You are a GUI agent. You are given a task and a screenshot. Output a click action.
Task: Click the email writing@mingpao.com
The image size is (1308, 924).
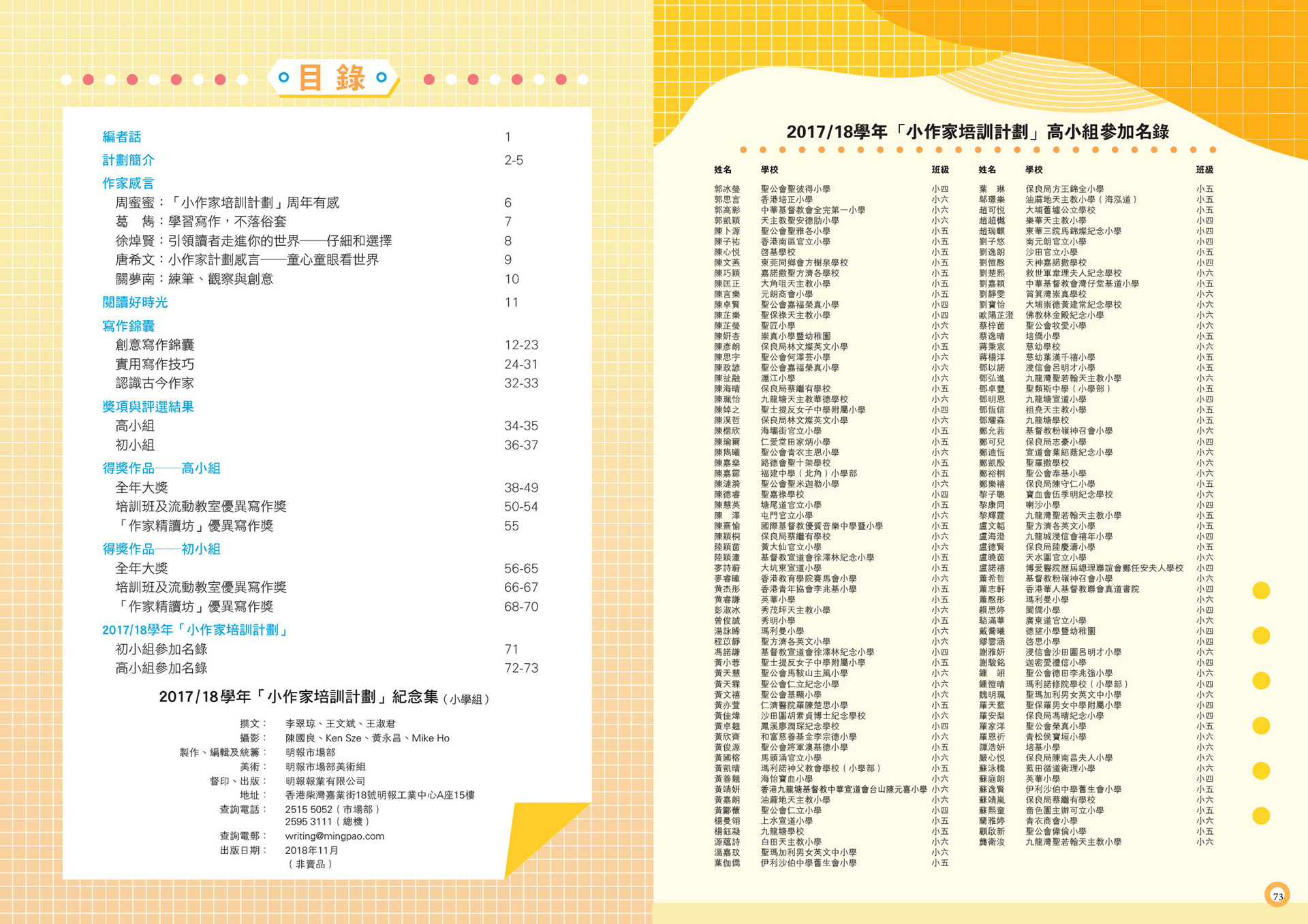click(x=334, y=835)
